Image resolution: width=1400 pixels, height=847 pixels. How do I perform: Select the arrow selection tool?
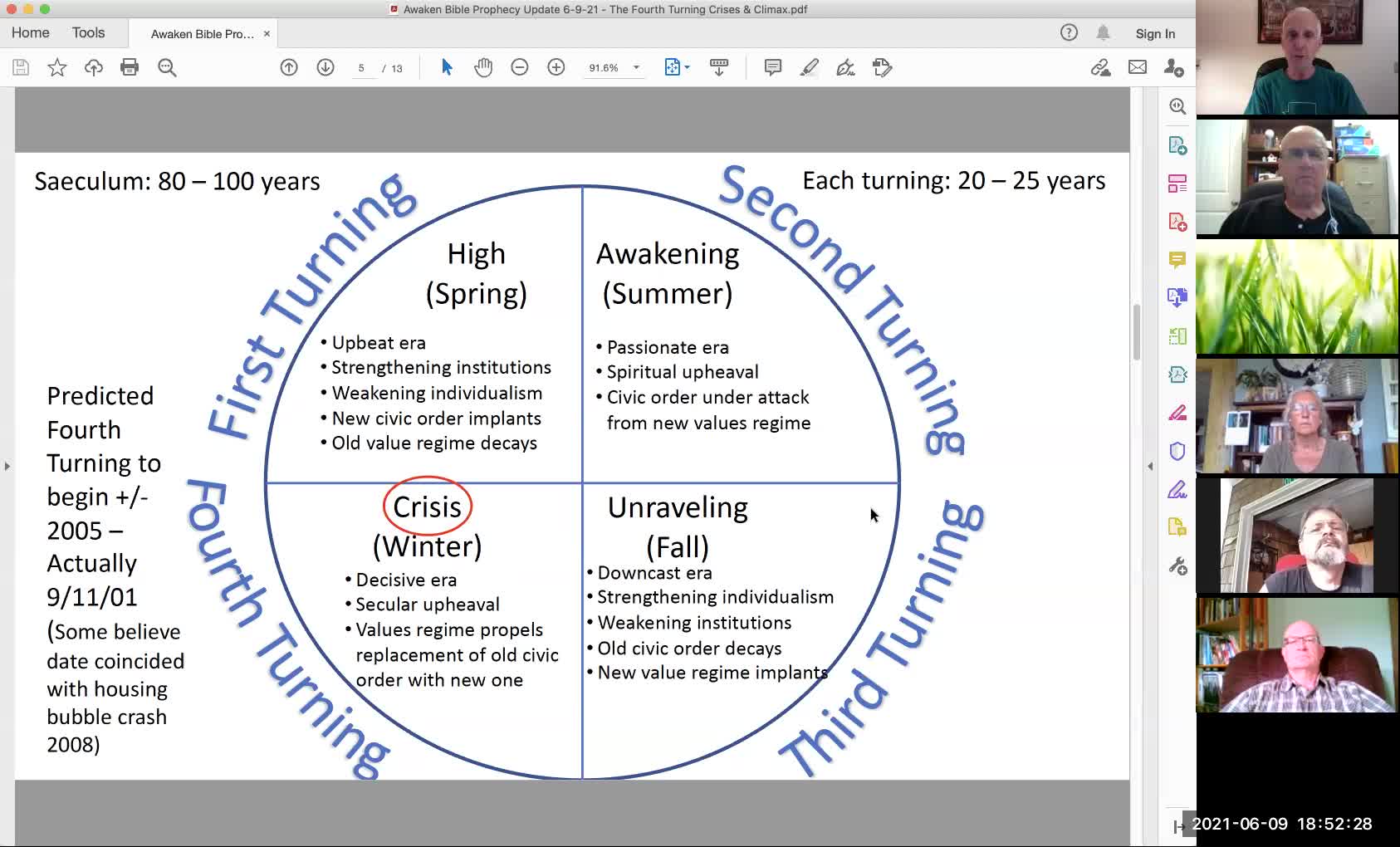(x=447, y=67)
